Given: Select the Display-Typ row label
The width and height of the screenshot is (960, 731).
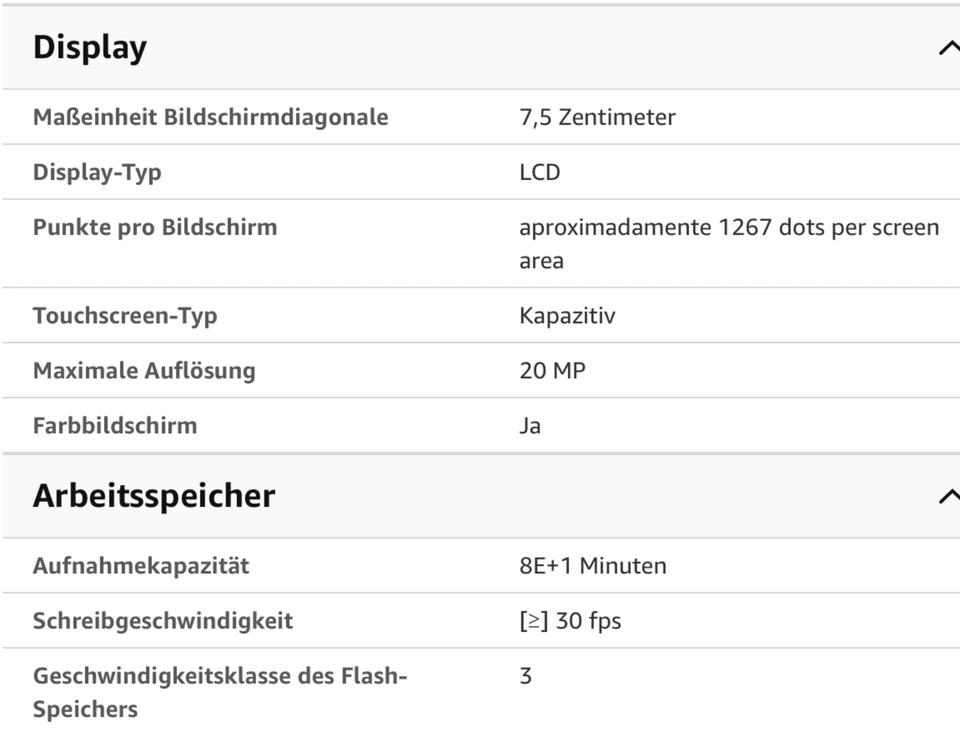Looking at the screenshot, I should 97,173.
